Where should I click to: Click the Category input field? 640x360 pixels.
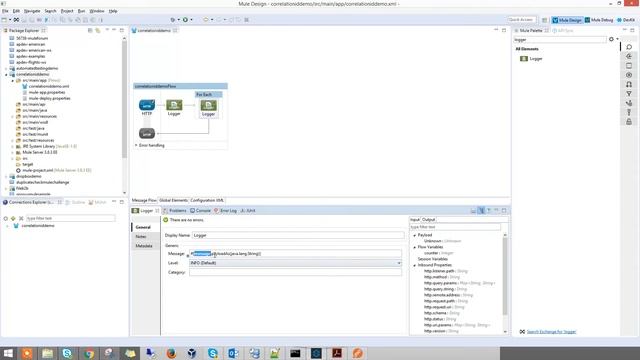(x=296, y=272)
